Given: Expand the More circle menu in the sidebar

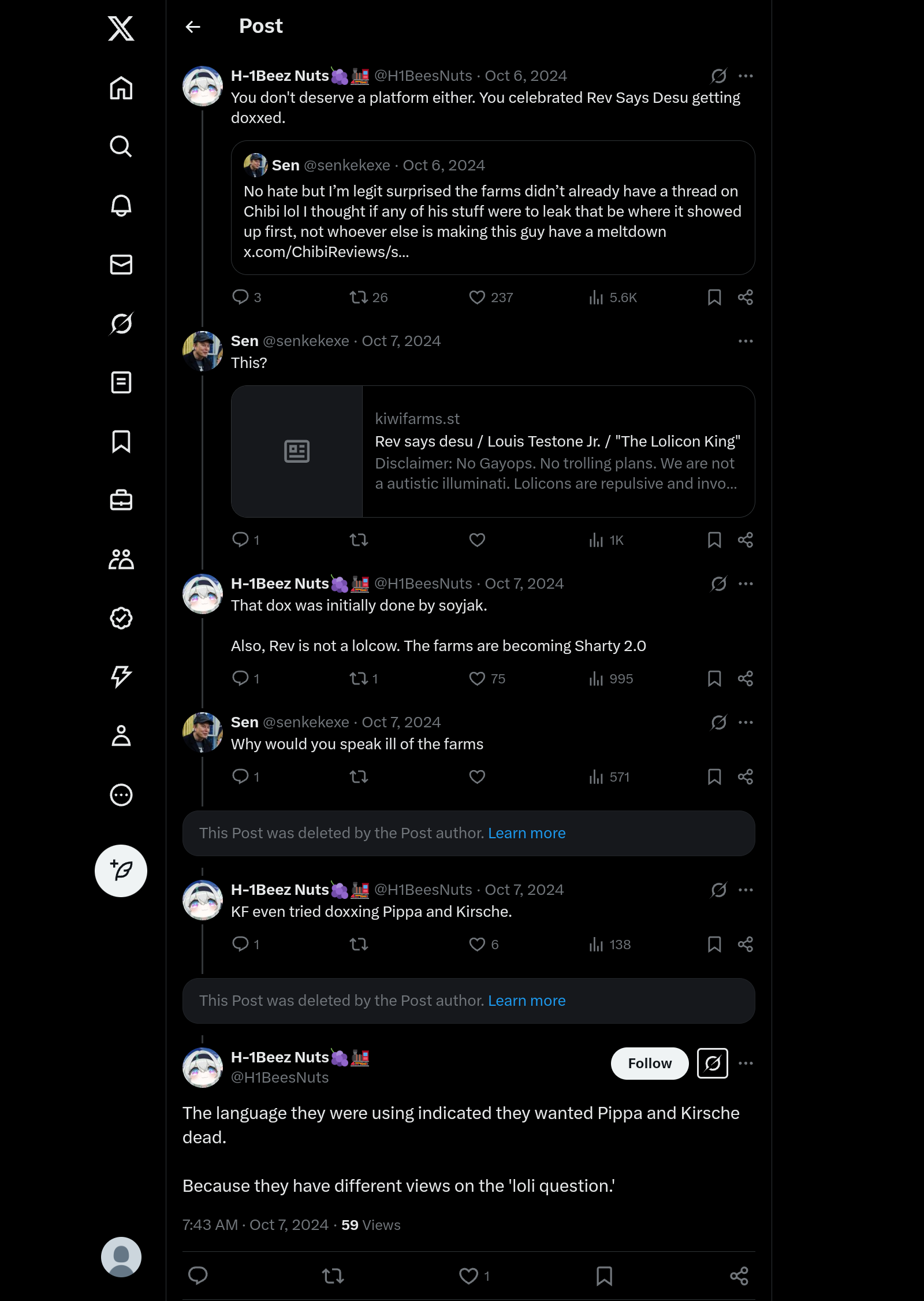Looking at the screenshot, I should point(121,795).
